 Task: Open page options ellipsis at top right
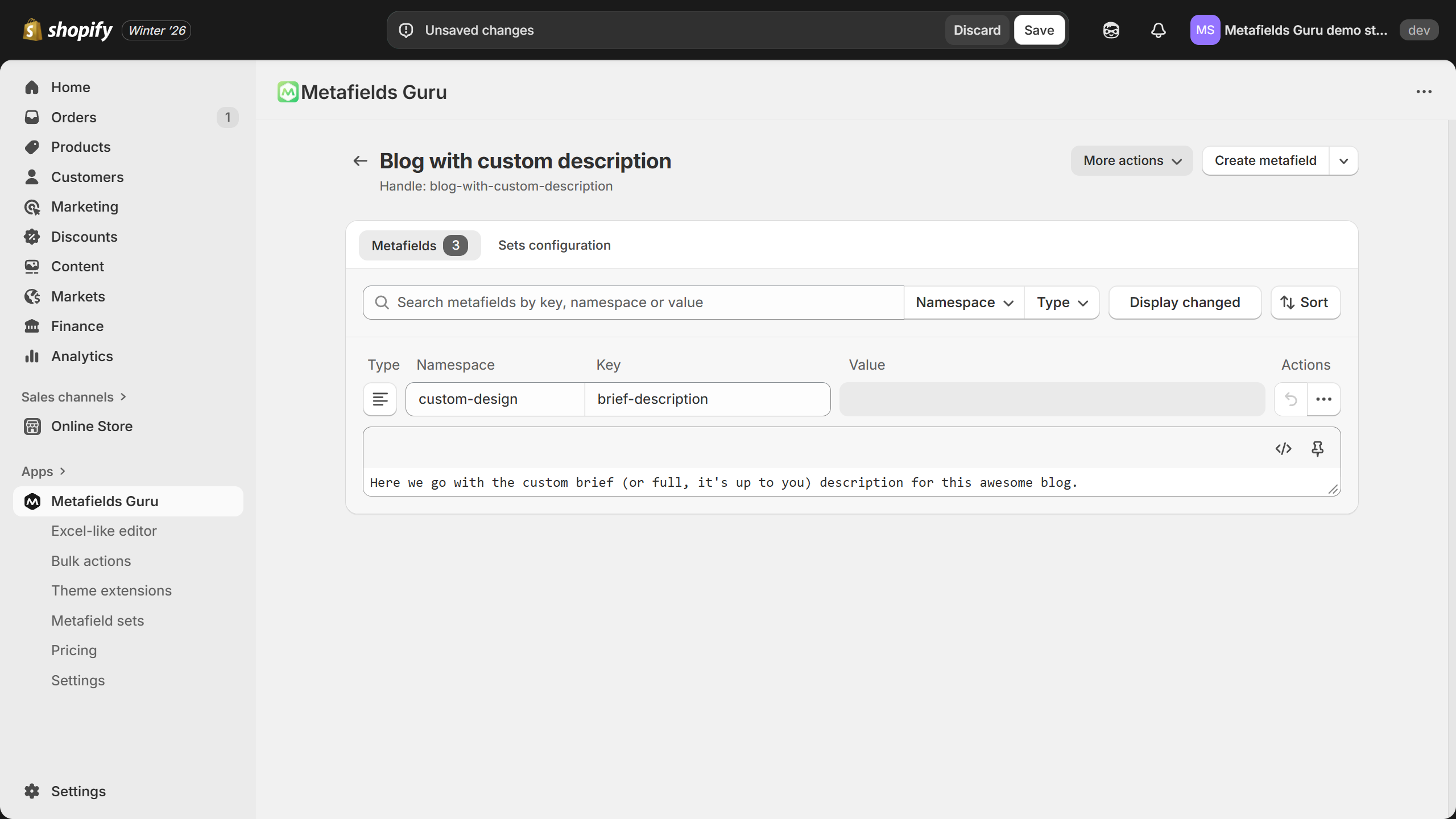[1424, 92]
